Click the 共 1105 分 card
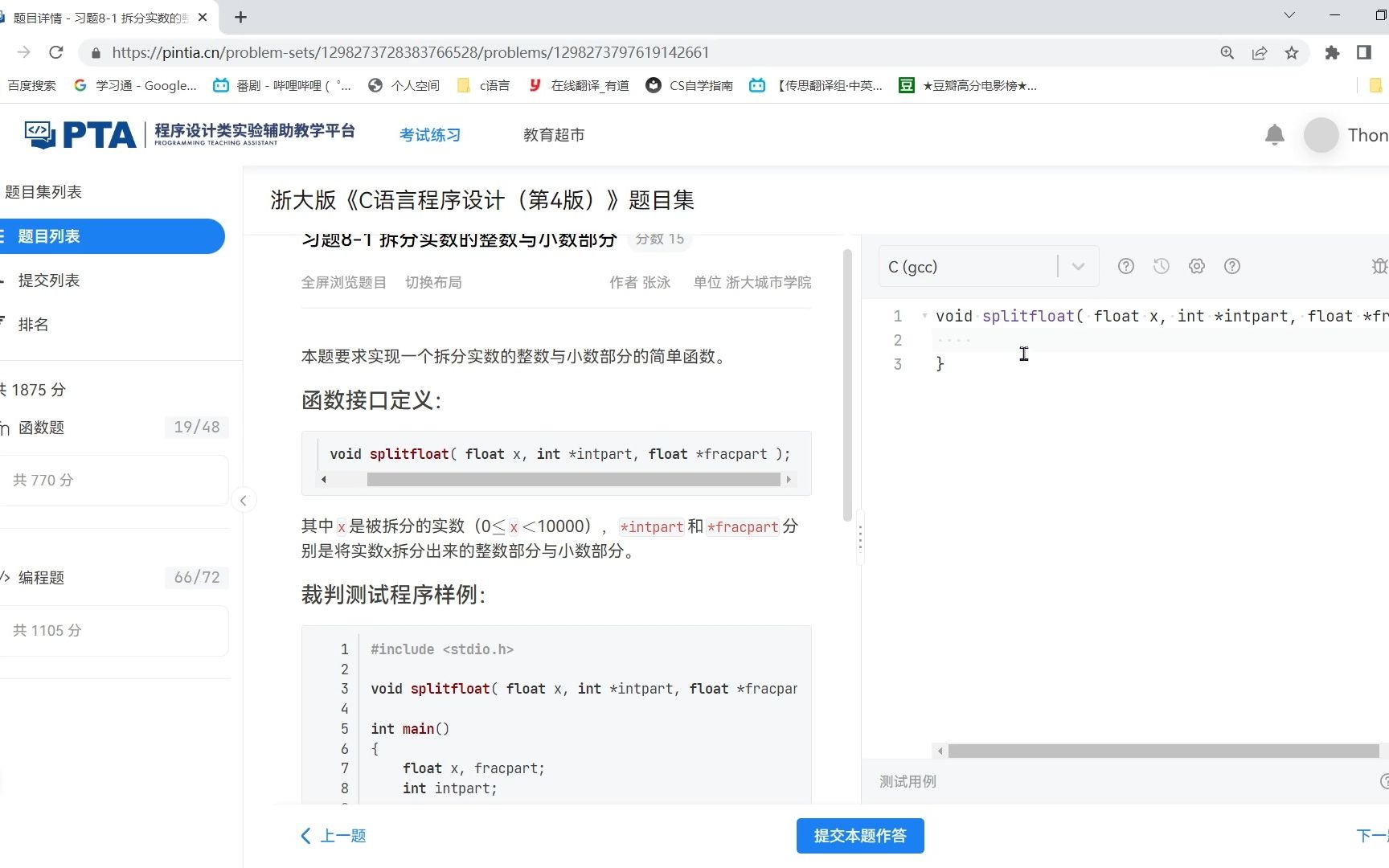This screenshot has width=1389, height=868. click(x=113, y=631)
